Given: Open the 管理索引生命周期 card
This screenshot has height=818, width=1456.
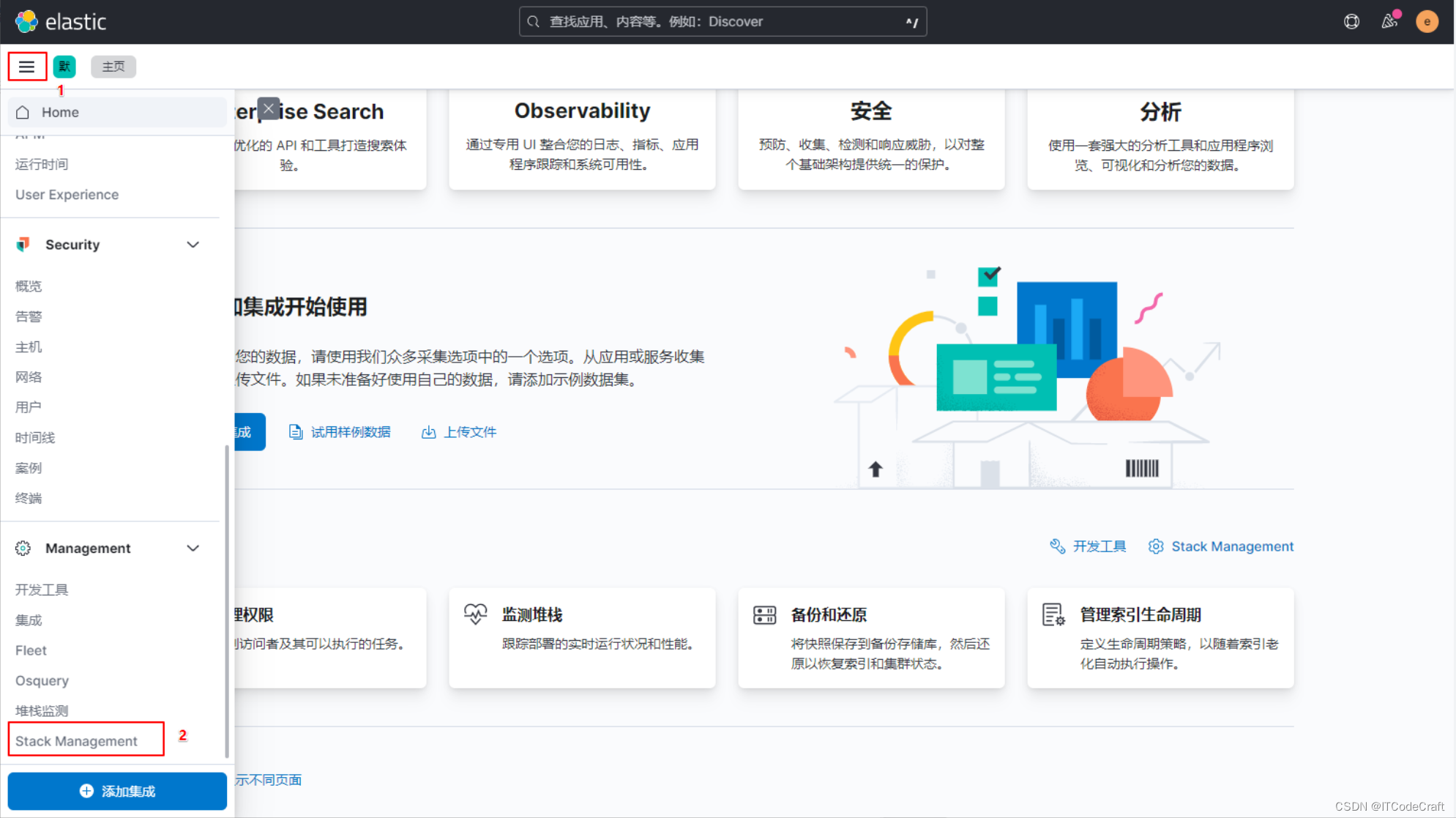Looking at the screenshot, I should [1160, 638].
